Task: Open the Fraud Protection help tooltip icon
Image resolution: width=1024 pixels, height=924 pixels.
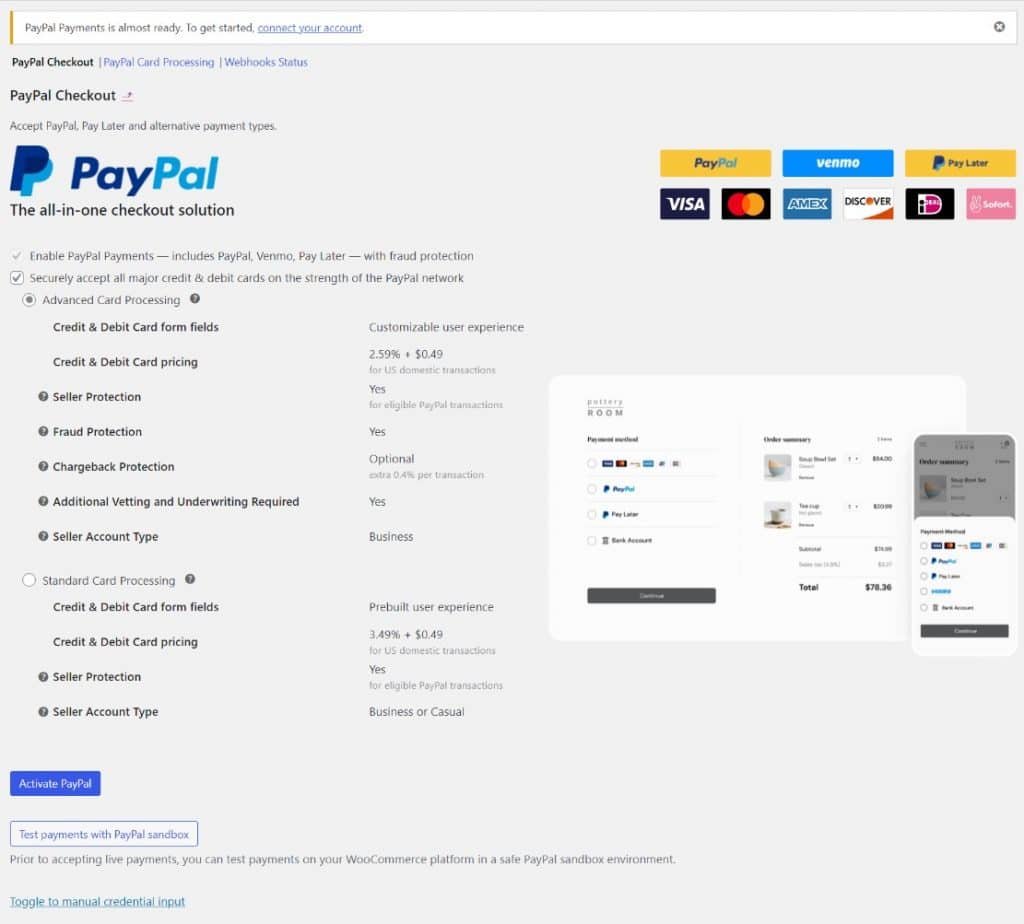Action: click(43, 431)
